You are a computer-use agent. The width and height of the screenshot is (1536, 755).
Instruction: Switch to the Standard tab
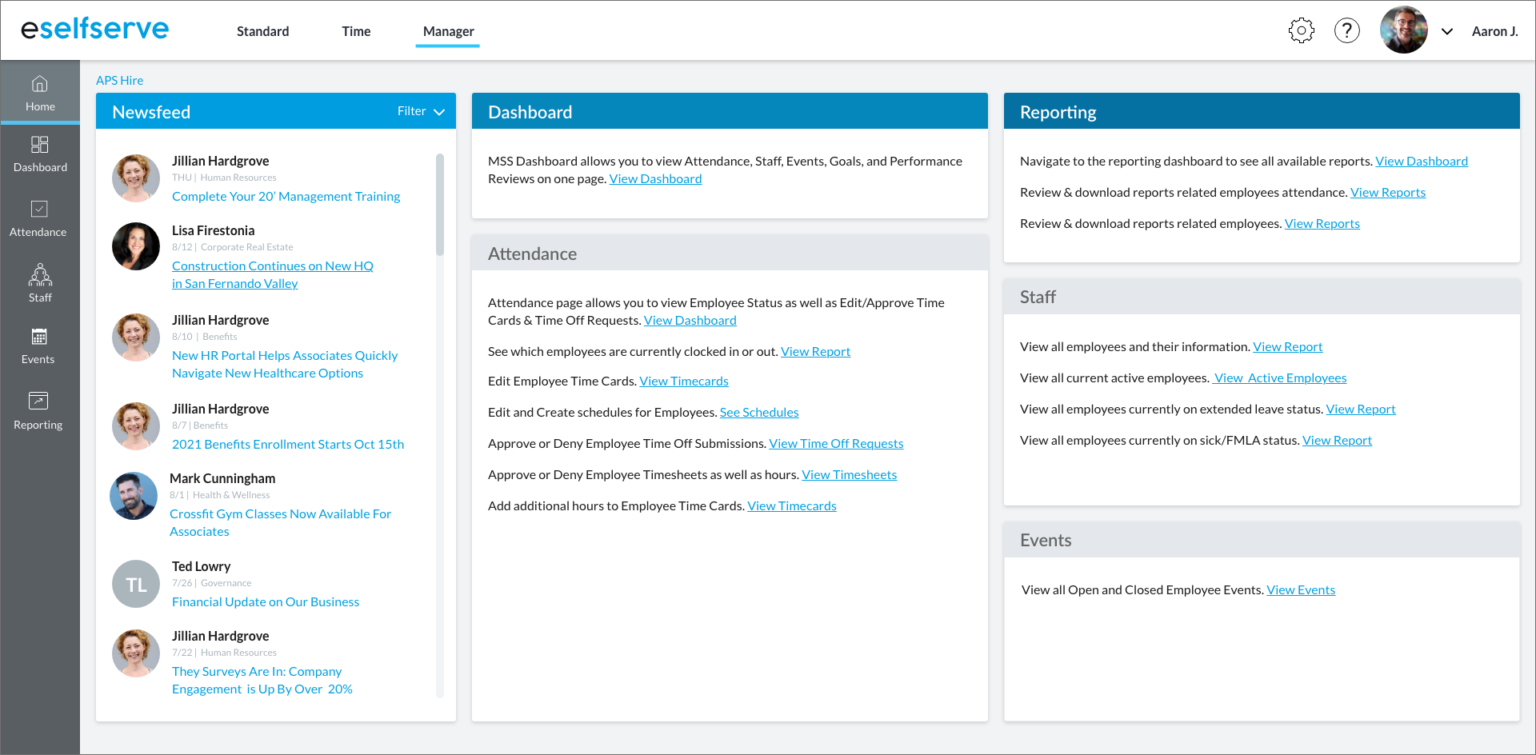point(263,31)
